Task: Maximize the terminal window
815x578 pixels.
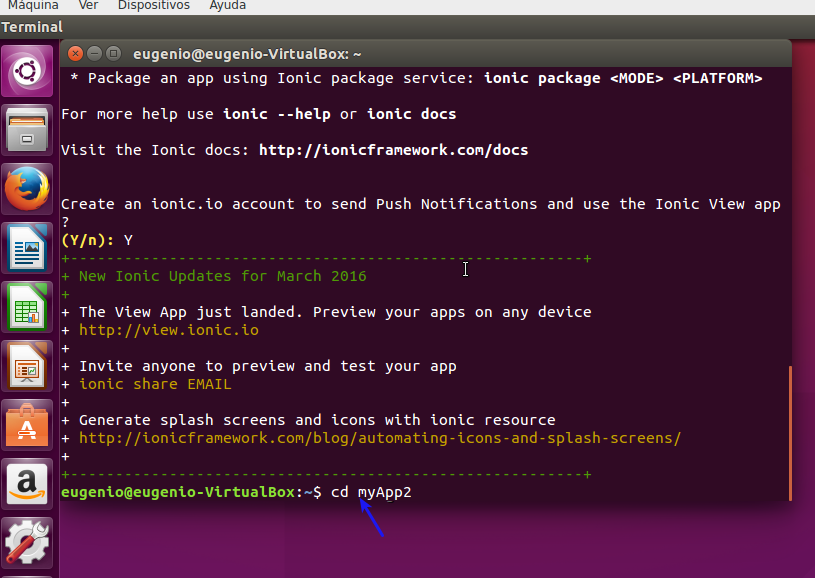Action: point(113,54)
